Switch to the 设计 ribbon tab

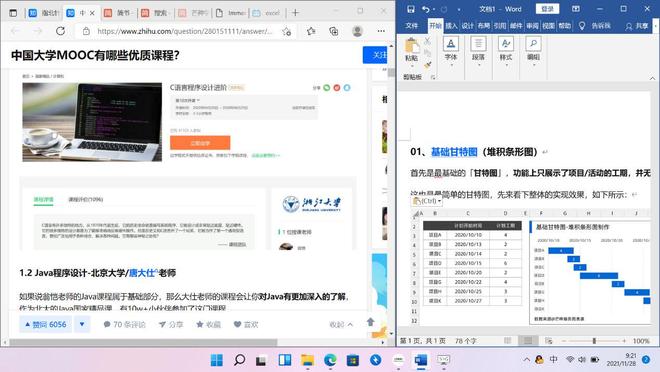click(x=467, y=26)
